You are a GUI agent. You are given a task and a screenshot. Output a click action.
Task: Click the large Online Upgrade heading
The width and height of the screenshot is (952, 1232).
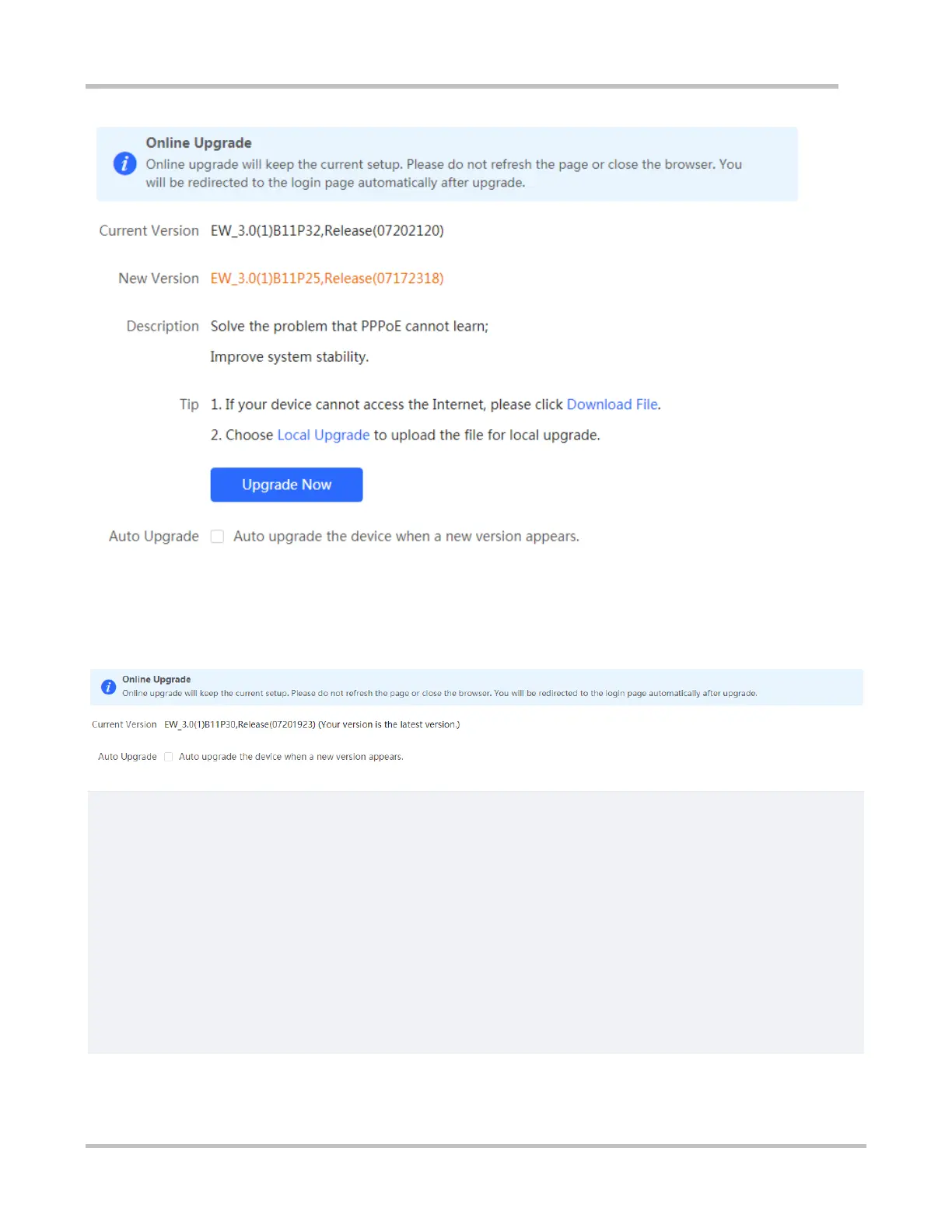click(x=198, y=143)
